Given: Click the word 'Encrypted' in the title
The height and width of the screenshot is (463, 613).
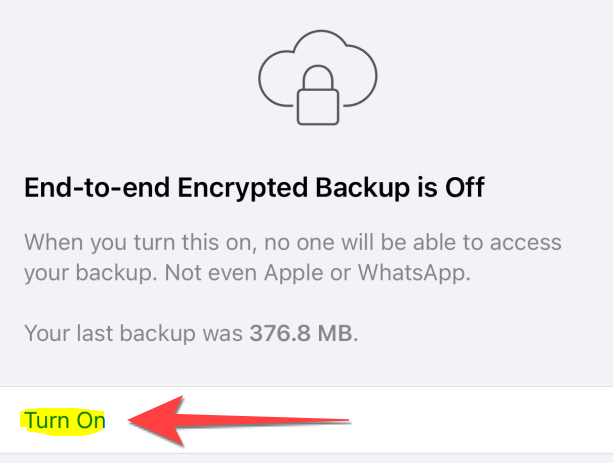Looking at the screenshot, I should pyautogui.click(x=243, y=188).
